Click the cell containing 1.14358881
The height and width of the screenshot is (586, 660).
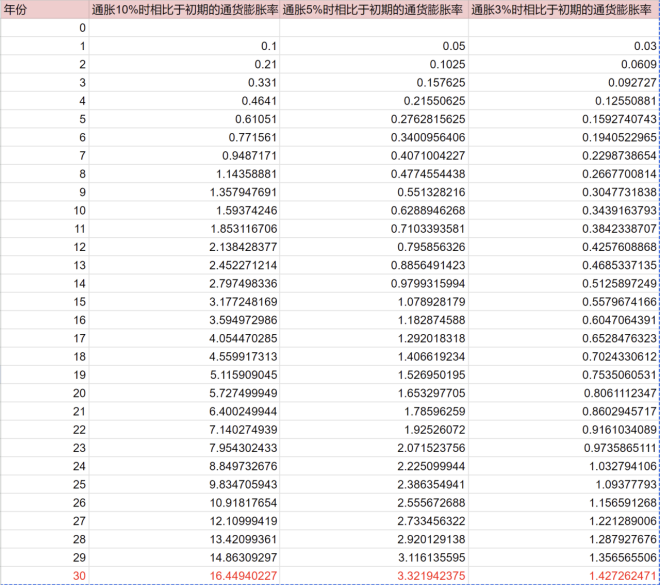[x=240, y=173]
